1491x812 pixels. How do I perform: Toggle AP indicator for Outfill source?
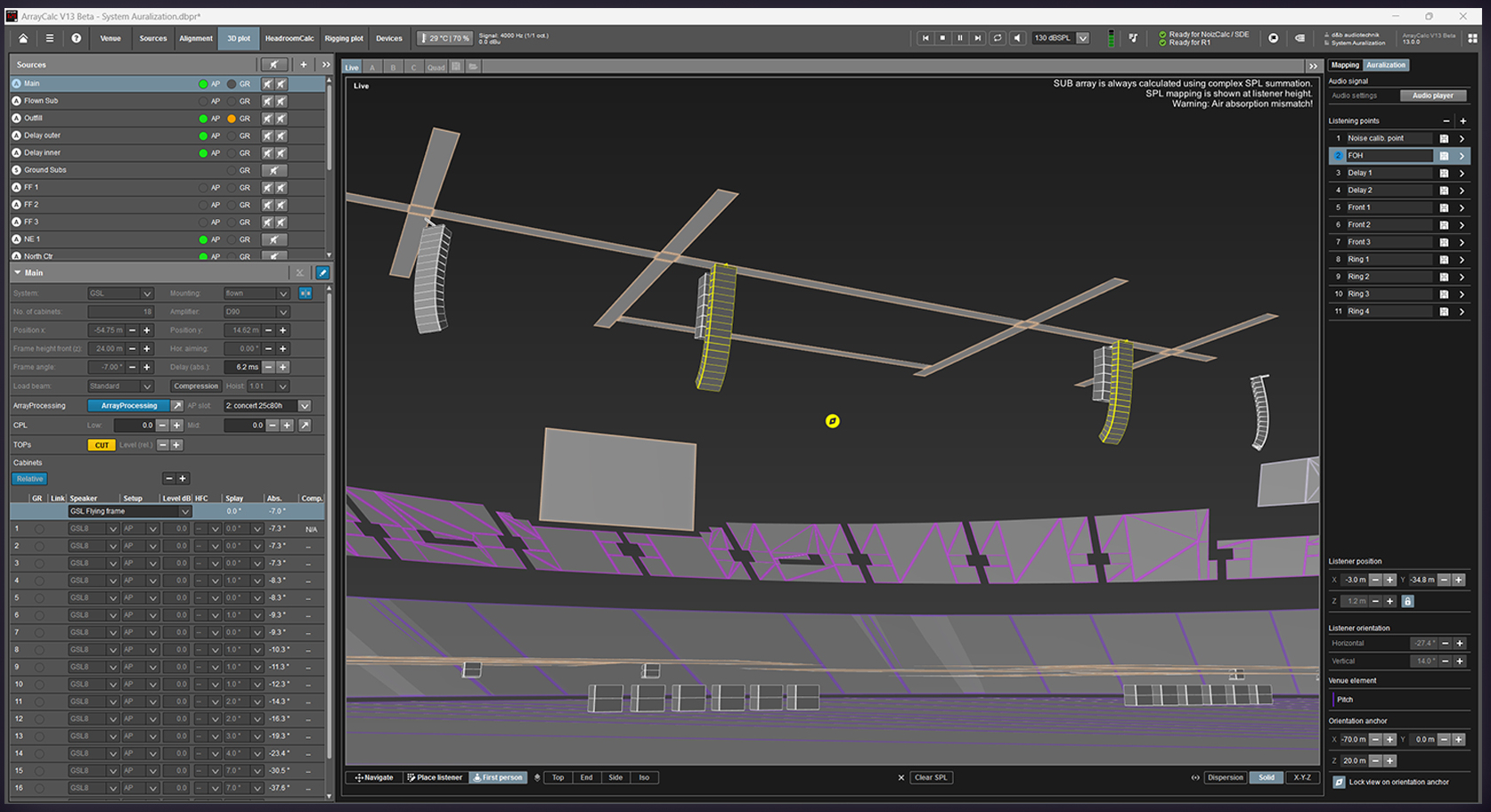point(203,118)
